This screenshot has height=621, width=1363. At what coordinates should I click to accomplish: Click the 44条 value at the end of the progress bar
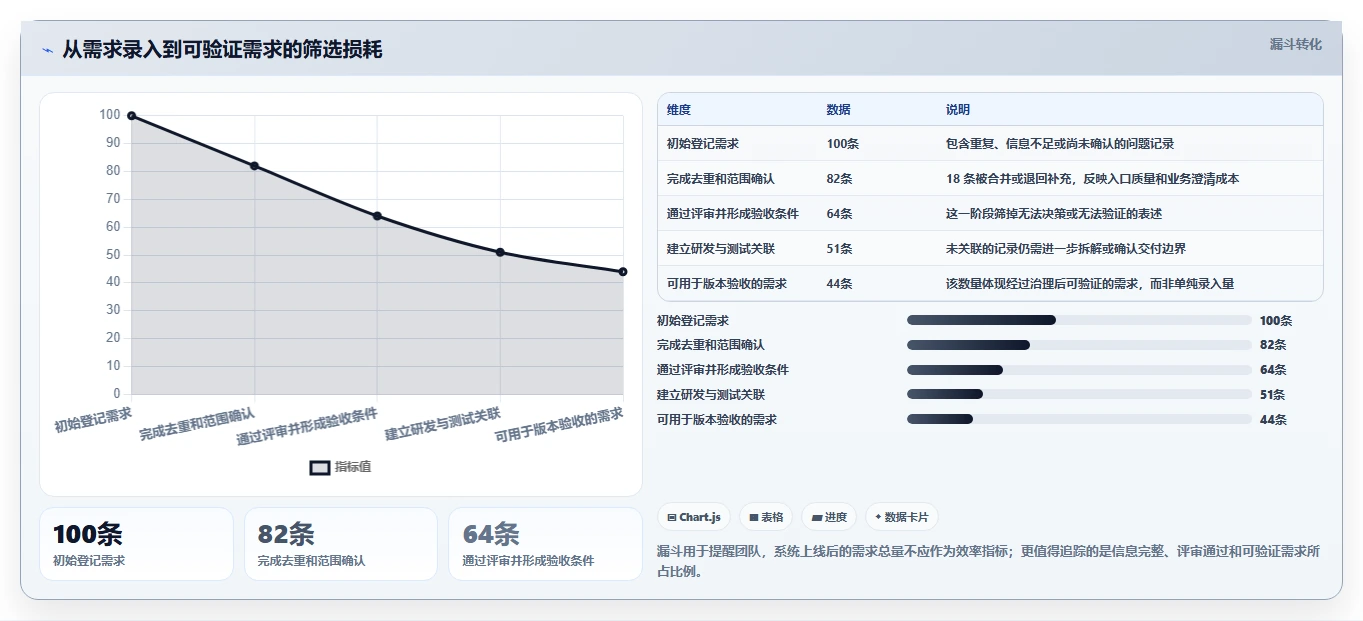coord(1273,420)
